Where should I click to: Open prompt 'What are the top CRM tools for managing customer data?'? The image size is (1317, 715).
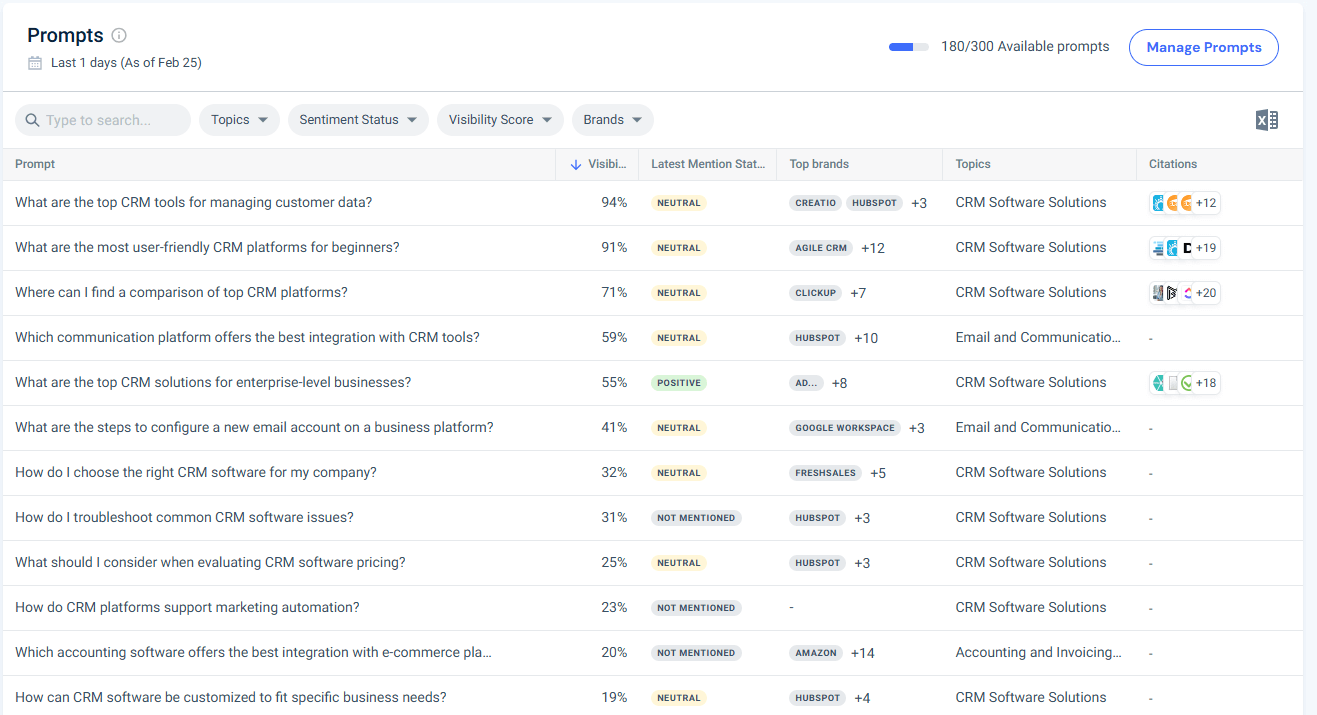pyautogui.click(x=193, y=203)
